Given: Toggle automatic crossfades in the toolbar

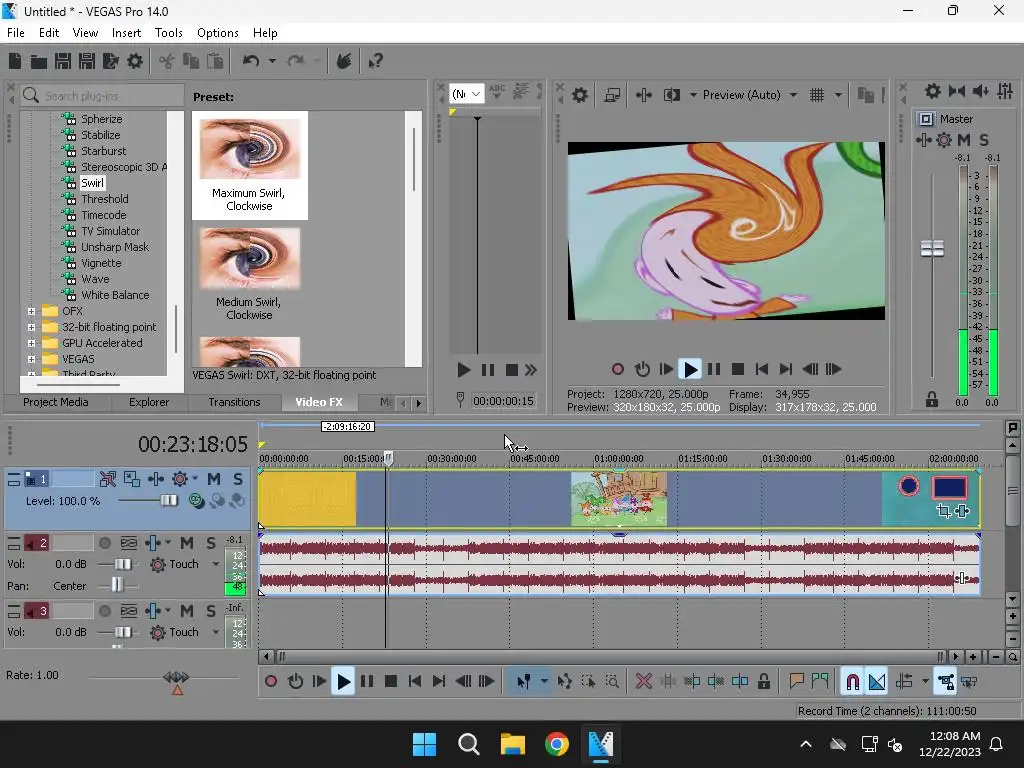Looking at the screenshot, I should (877, 682).
